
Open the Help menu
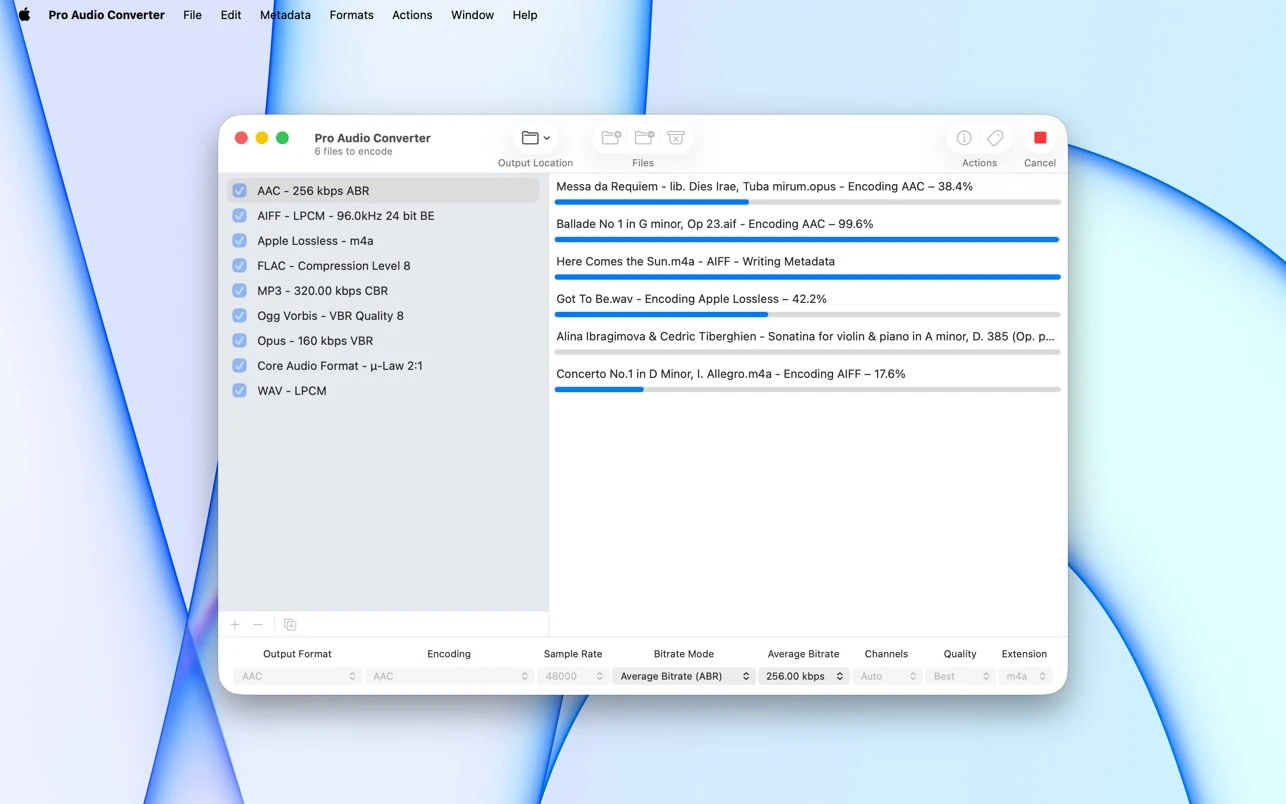[525, 15]
